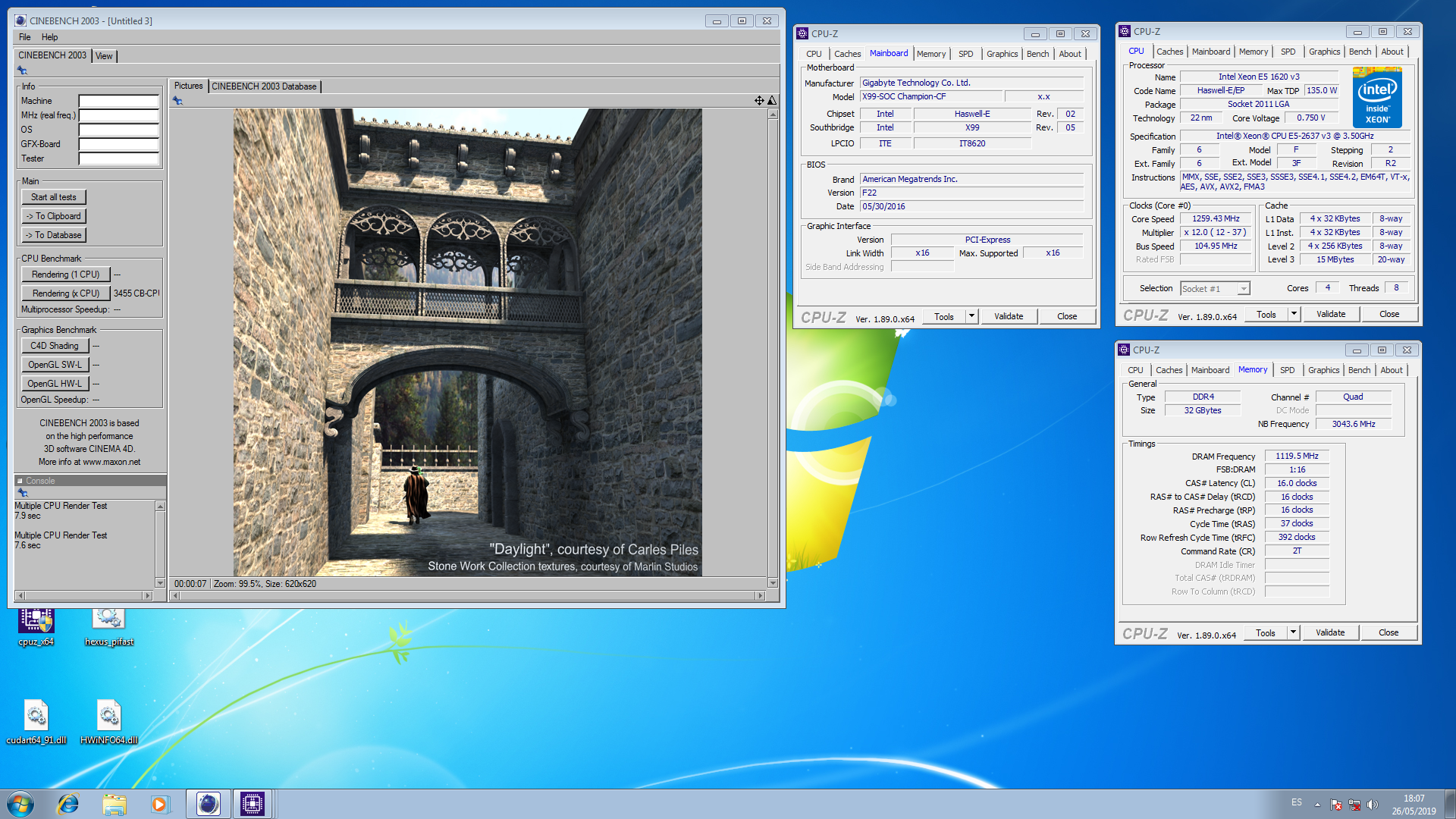Click picture panel vertical scrollbar
This screenshot has width=1456, height=819.
click(x=773, y=349)
